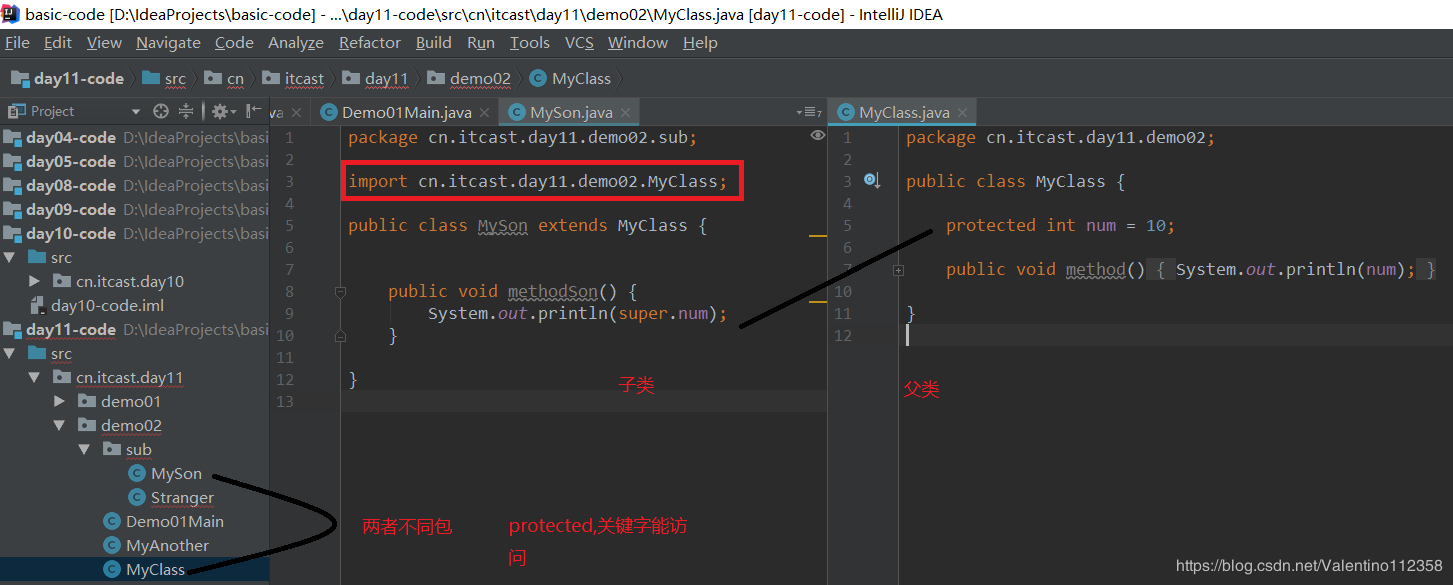Collapse methodSon() using its fold marker
1453x585 pixels.
point(340,292)
